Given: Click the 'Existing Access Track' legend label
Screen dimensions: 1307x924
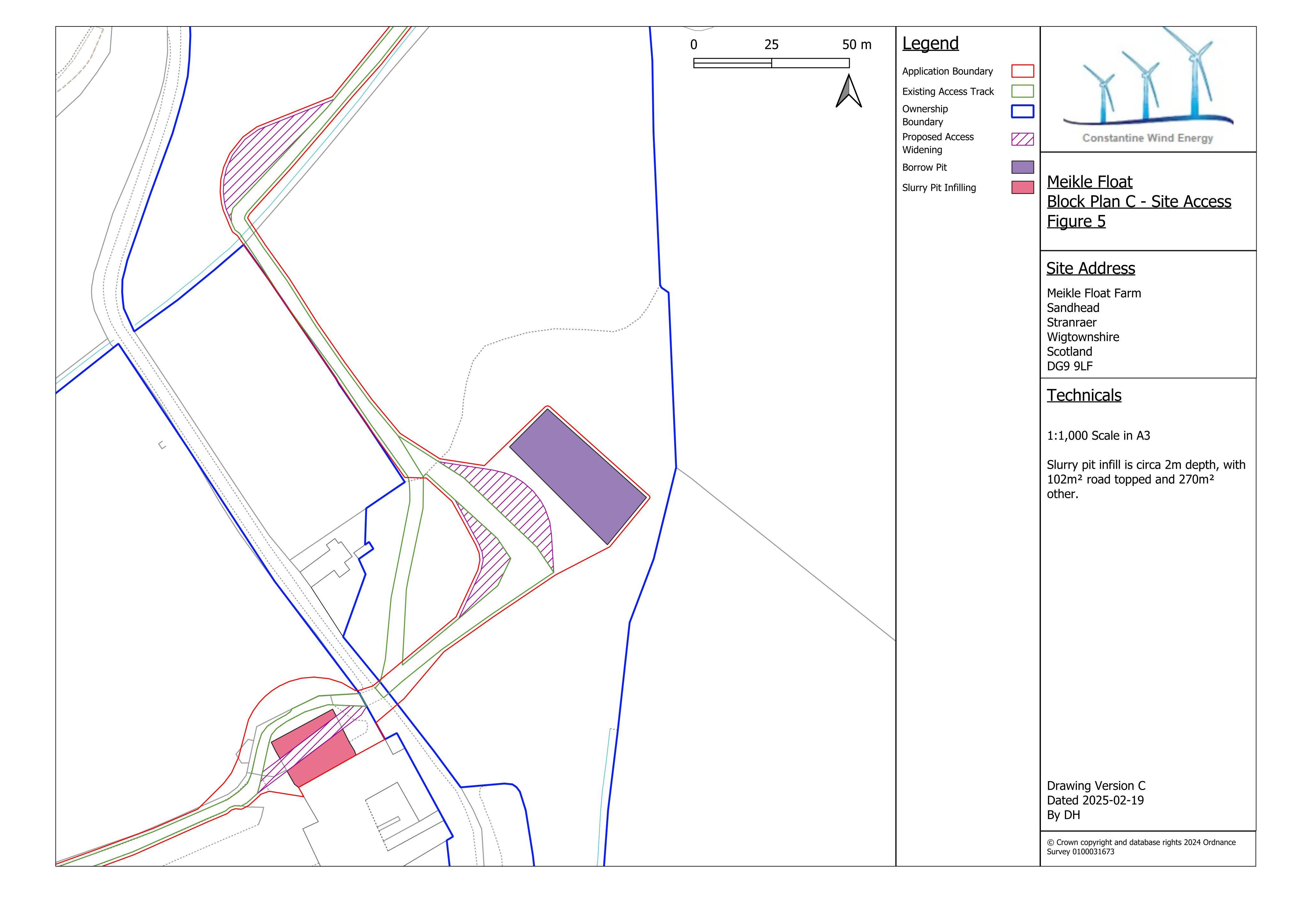Looking at the screenshot, I should tap(948, 91).
